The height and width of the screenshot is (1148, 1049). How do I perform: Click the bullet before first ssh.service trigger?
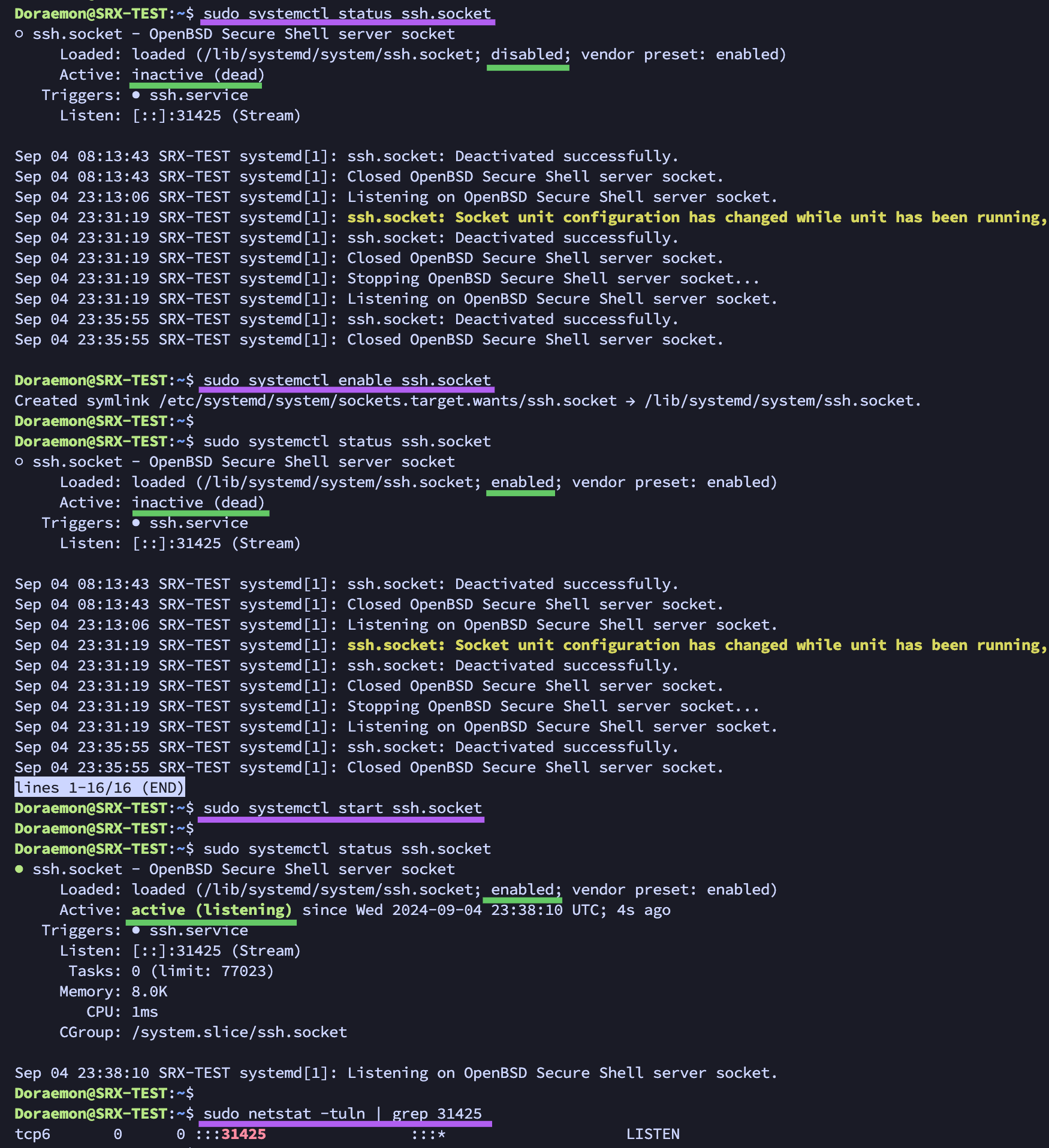pyautogui.click(x=136, y=95)
